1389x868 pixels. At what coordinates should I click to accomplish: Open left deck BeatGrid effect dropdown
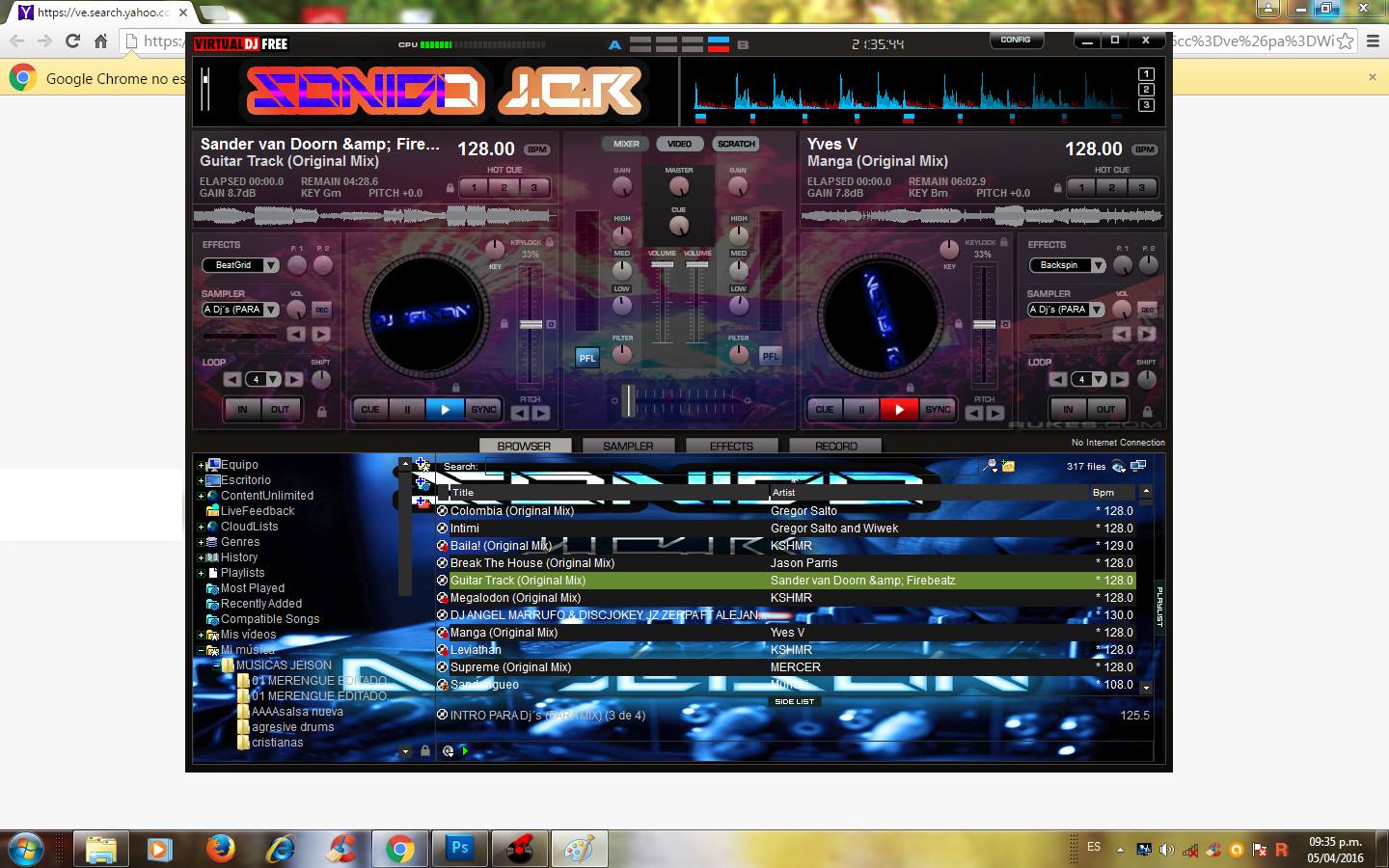[271, 265]
